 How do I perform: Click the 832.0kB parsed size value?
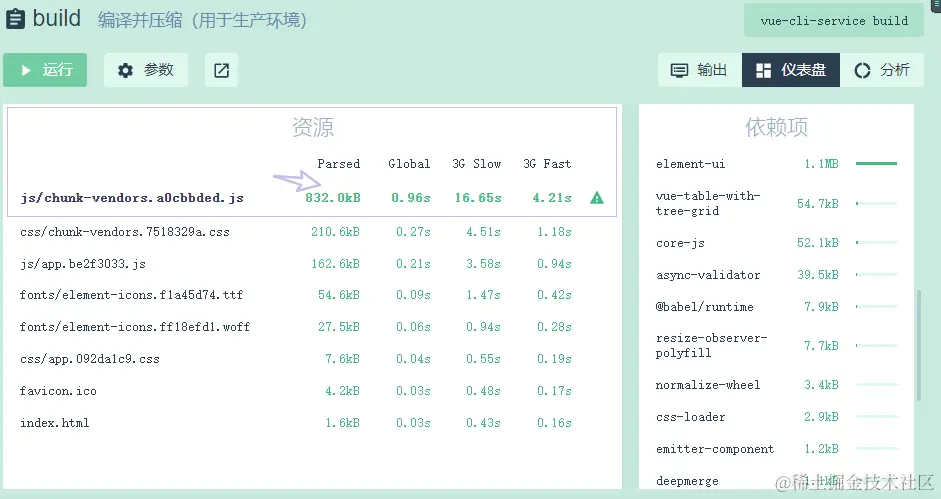[x=333, y=198]
